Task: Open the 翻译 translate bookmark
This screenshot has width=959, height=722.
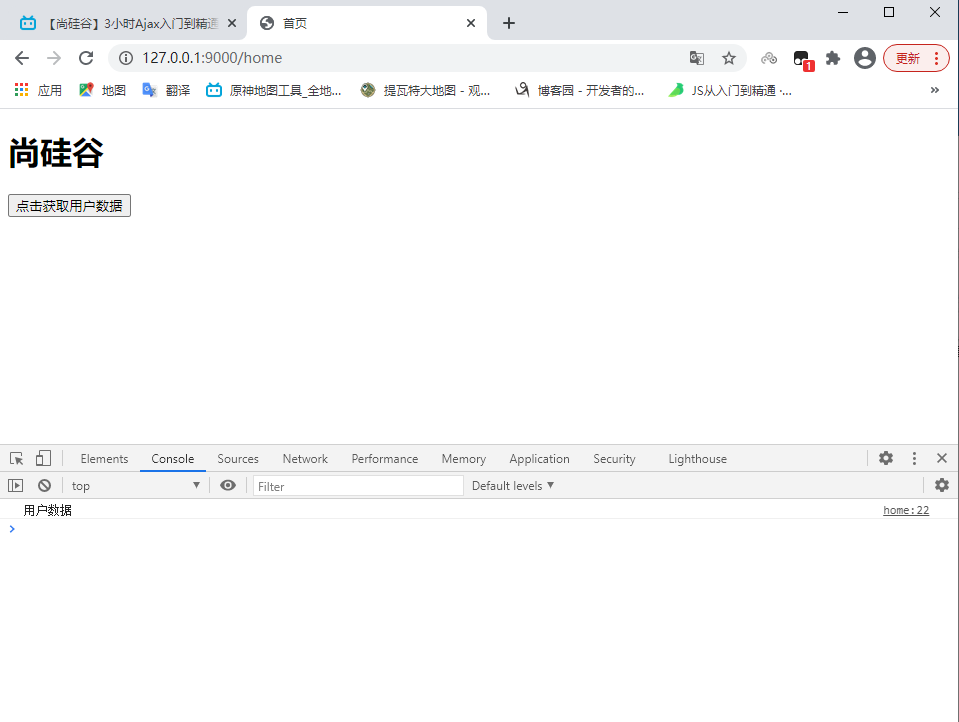Action: click(x=166, y=91)
